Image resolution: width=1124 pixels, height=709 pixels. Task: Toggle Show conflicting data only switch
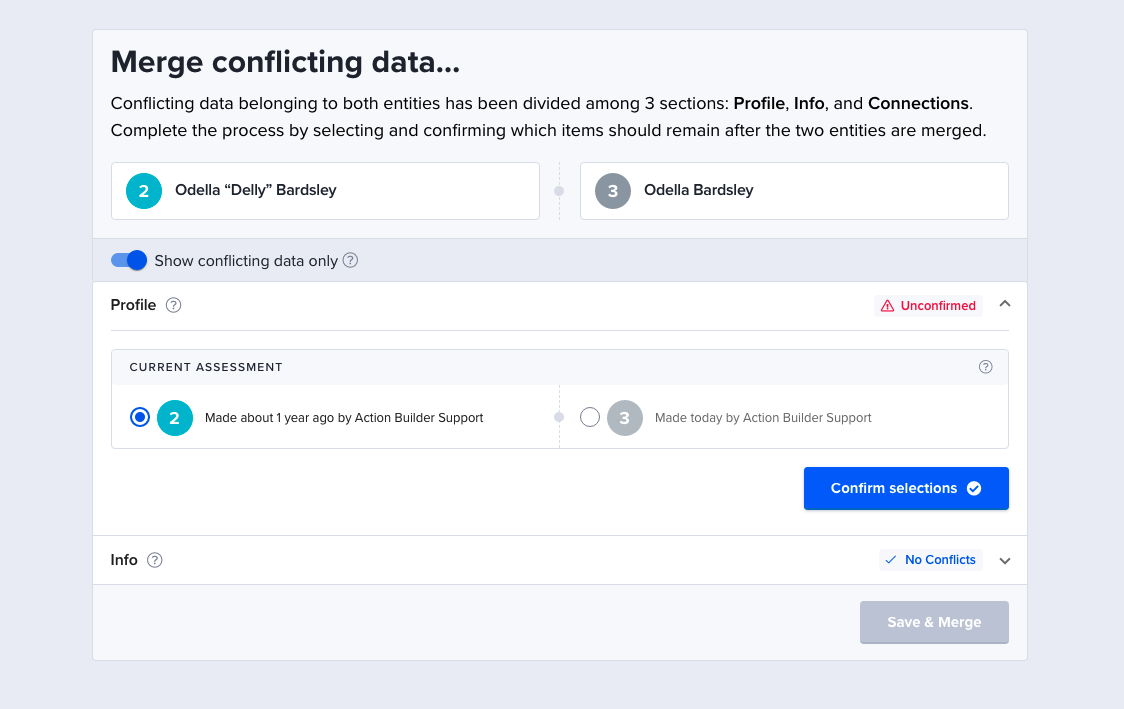tap(129, 260)
